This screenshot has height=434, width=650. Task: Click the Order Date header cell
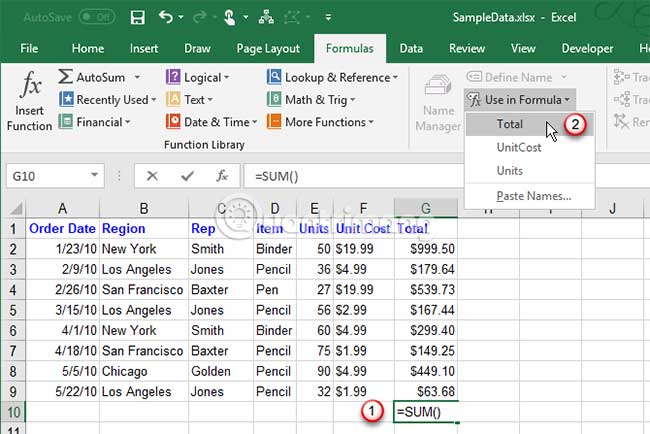[63, 228]
